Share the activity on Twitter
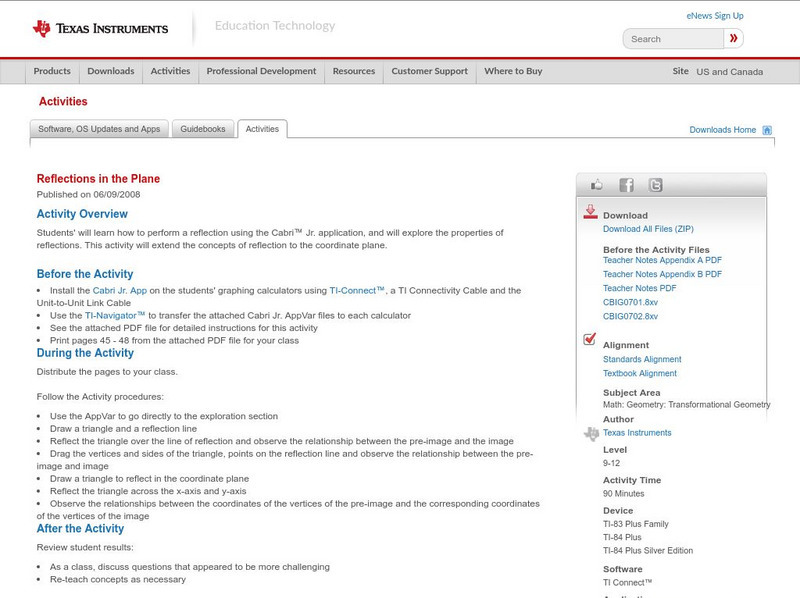The image size is (800, 598). click(655, 185)
